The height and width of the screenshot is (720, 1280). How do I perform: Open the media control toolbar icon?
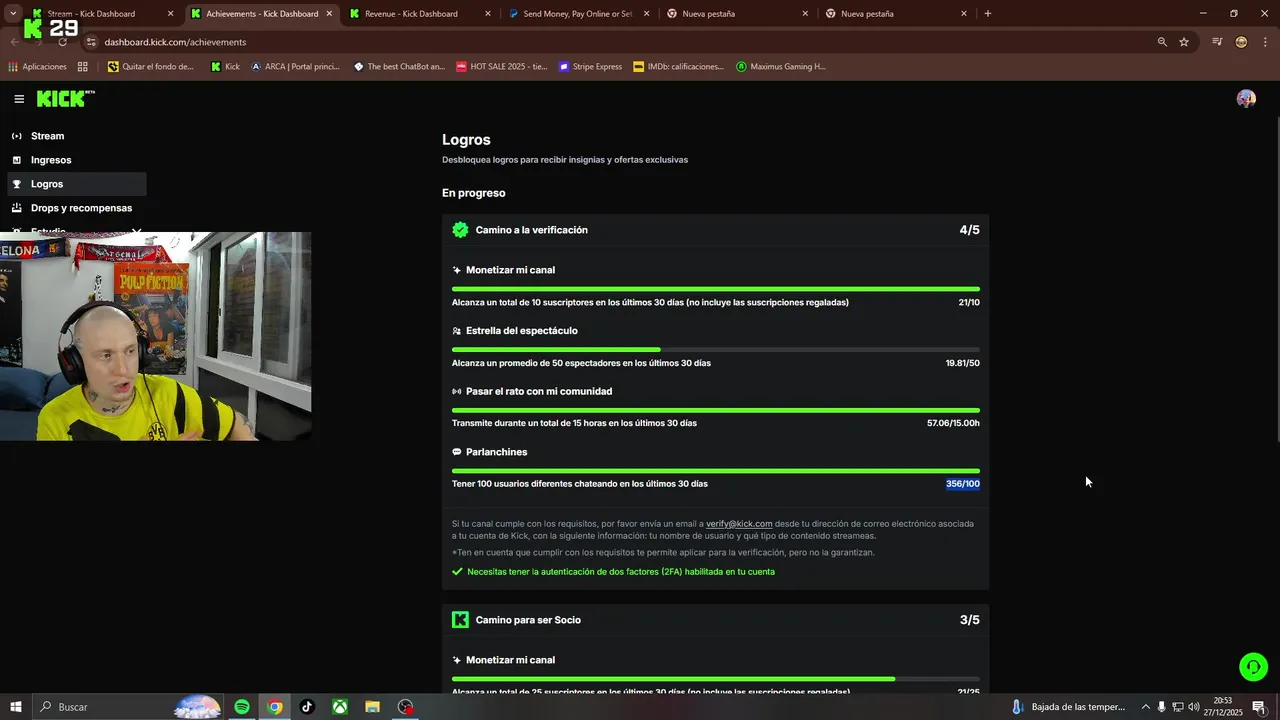pyautogui.click(x=1217, y=42)
